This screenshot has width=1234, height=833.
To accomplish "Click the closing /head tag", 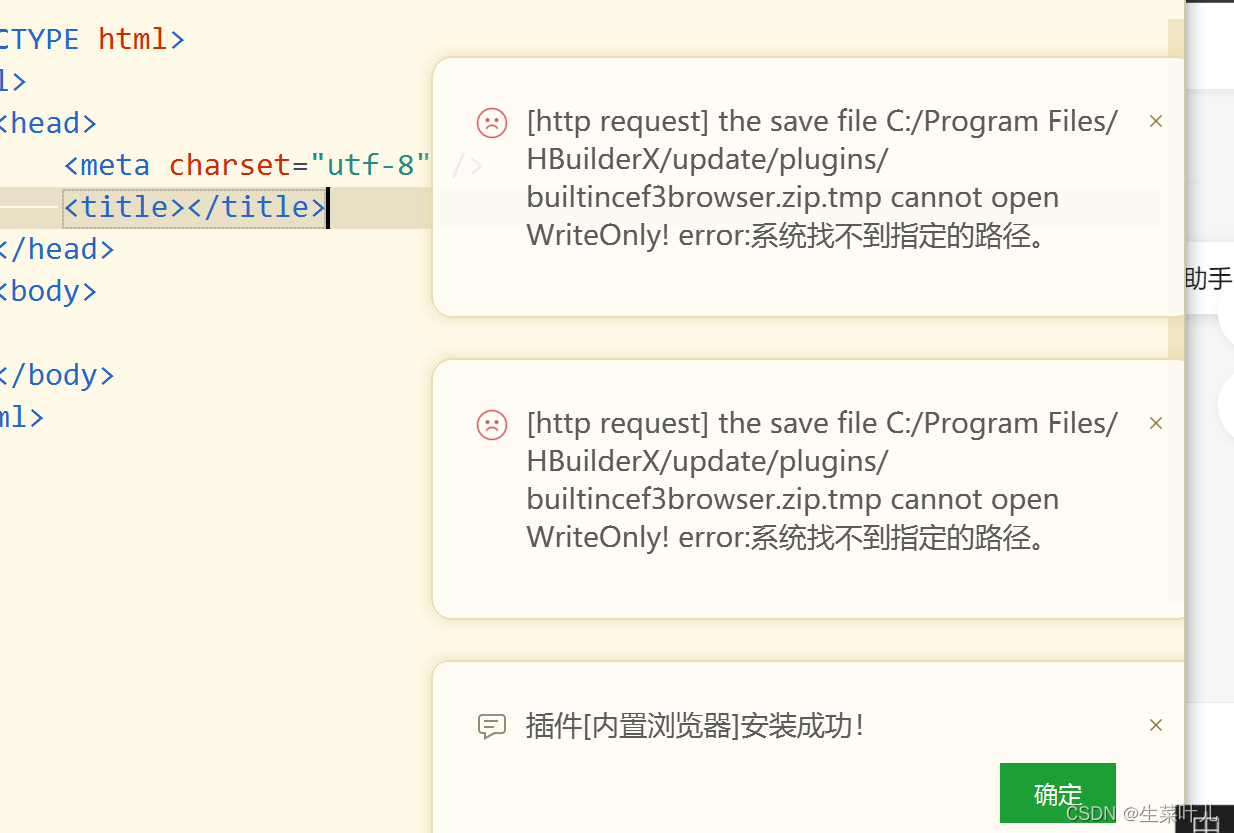I will point(56,249).
